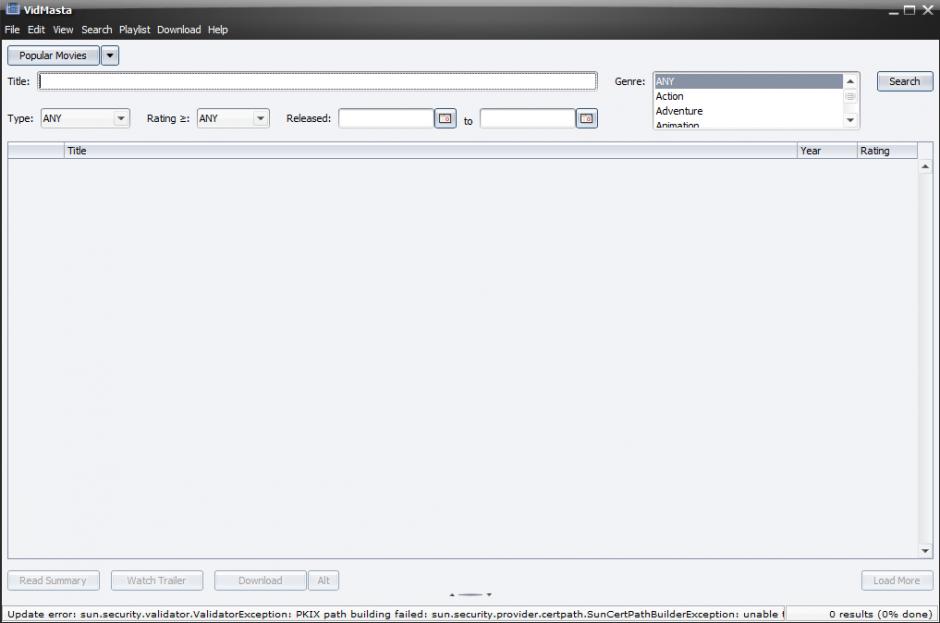This screenshot has width=940, height=623.
Task: Click the Alt download button
Action: pyautogui.click(x=324, y=580)
